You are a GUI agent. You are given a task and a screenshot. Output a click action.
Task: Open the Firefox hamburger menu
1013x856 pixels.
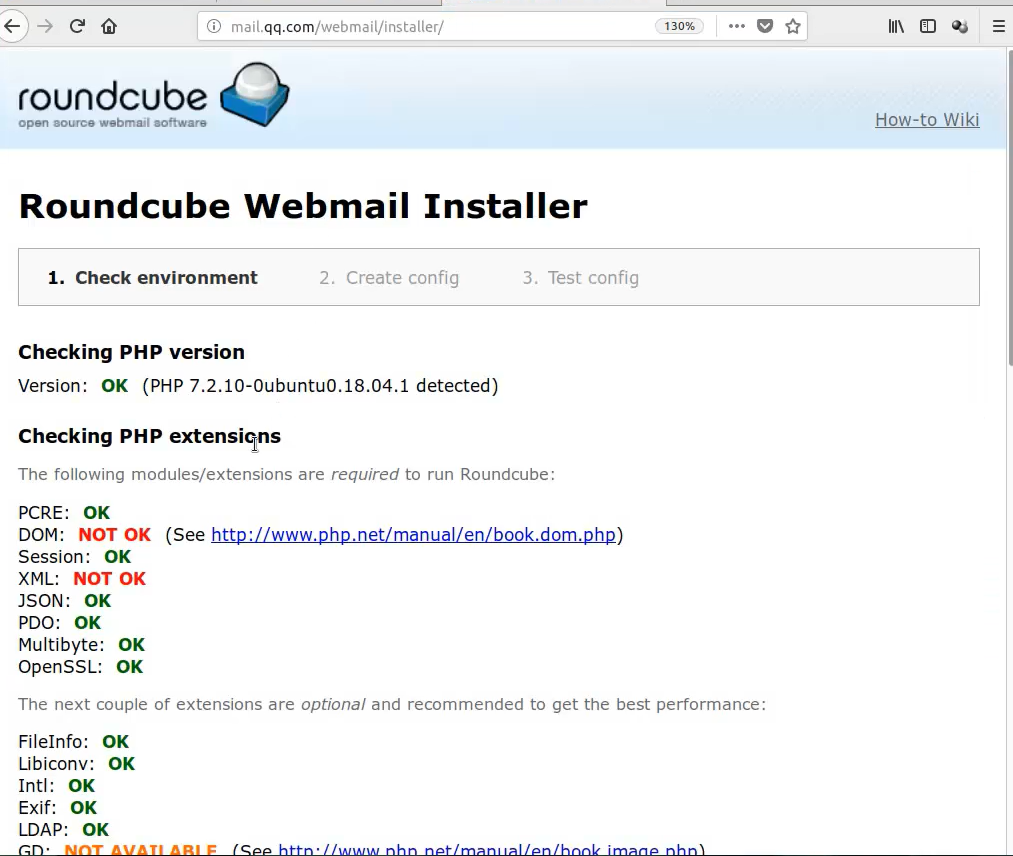pyautogui.click(x=998, y=26)
